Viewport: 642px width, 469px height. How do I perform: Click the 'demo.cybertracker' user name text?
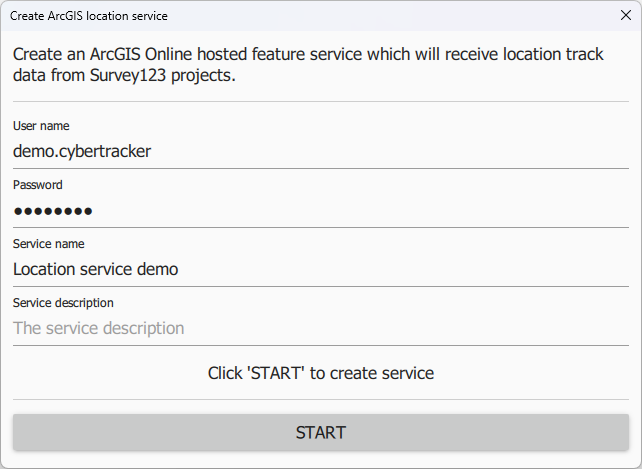tap(82, 152)
